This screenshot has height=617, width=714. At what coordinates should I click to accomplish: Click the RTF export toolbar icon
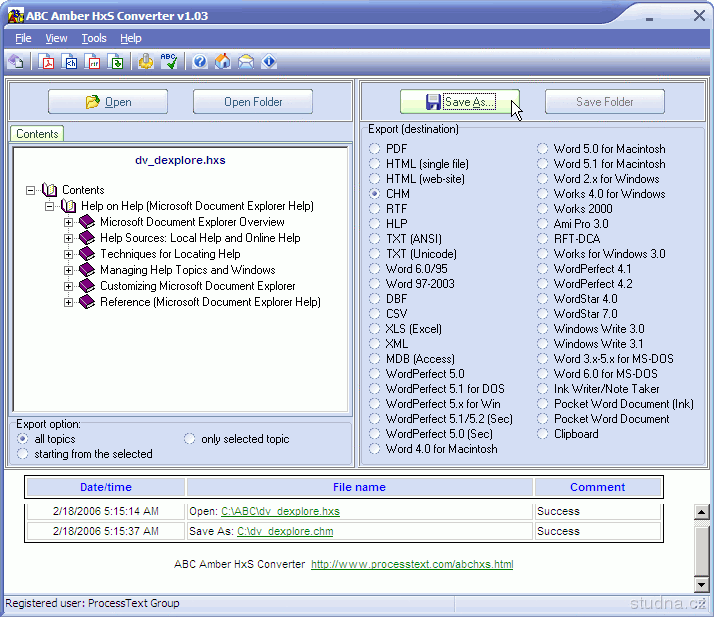click(x=94, y=62)
